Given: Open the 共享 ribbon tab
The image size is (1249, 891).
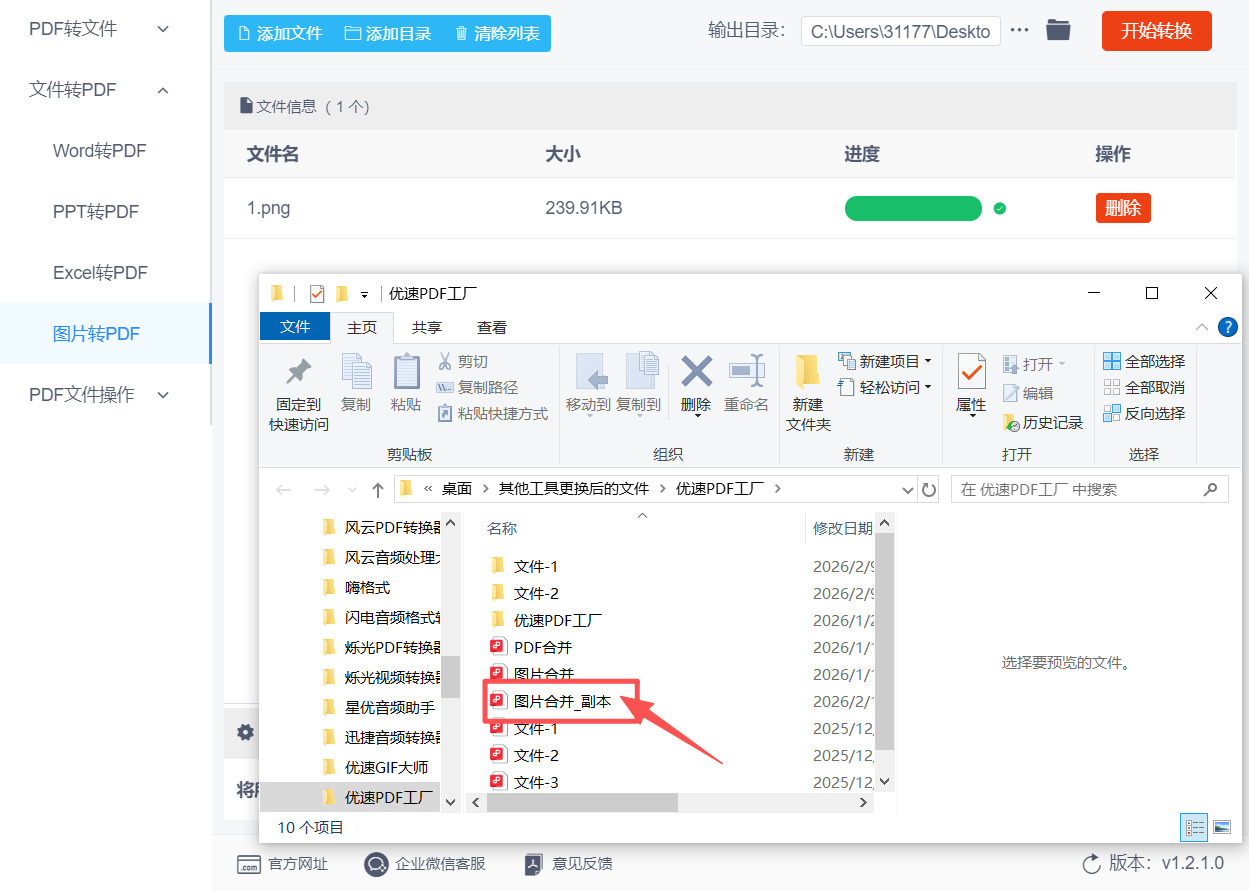Looking at the screenshot, I should tap(427, 327).
